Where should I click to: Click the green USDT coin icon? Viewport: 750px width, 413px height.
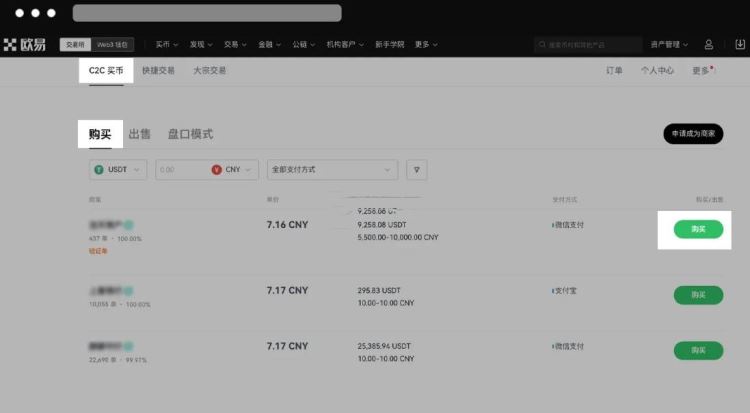pos(98,170)
